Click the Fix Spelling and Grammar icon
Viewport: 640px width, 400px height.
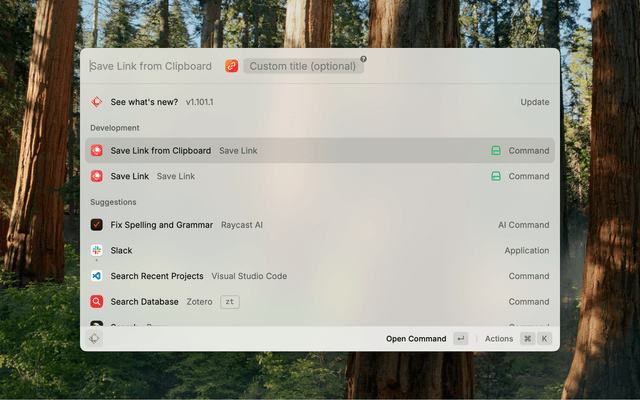(97, 225)
